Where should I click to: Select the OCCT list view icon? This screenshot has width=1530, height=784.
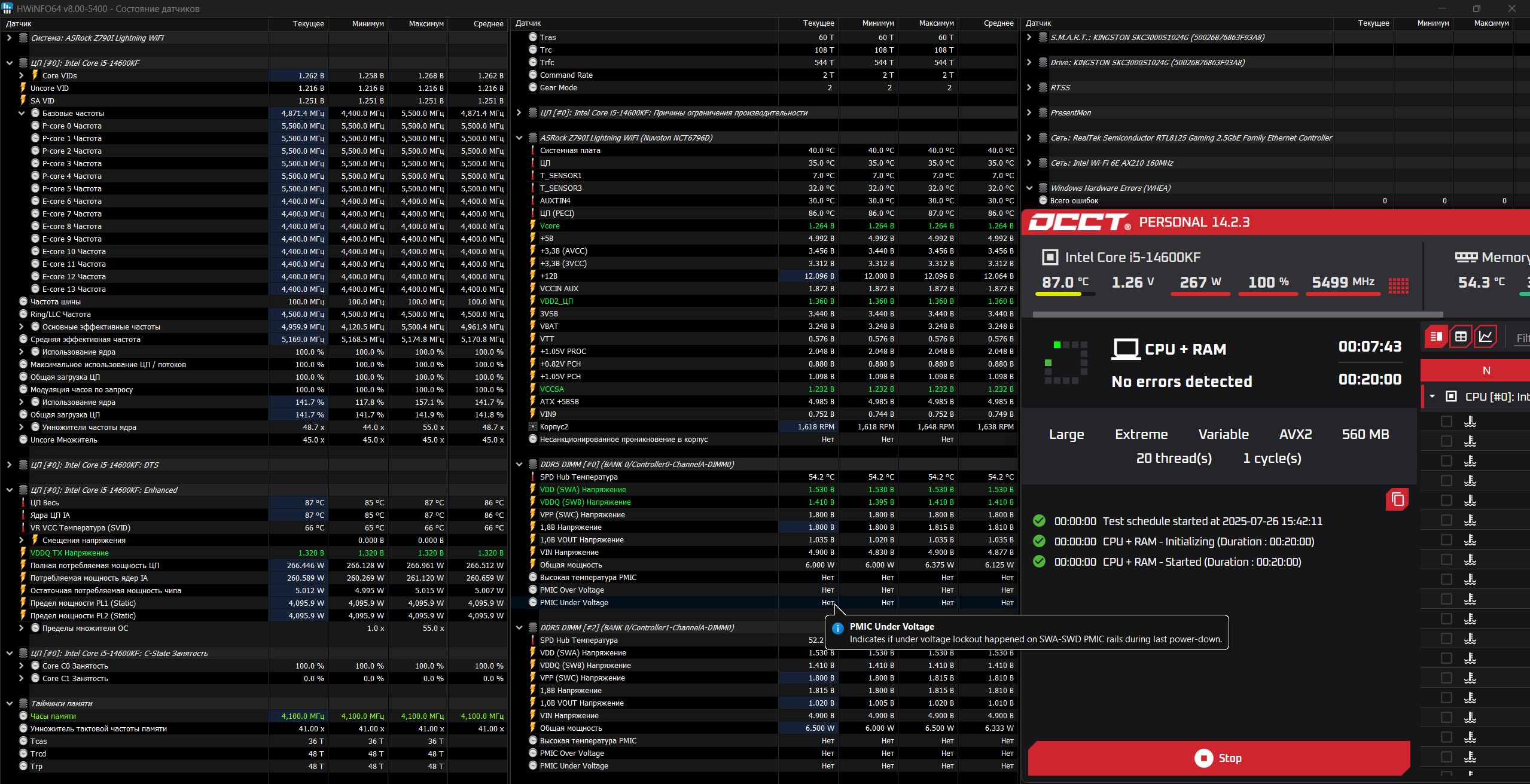pos(1436,337)
